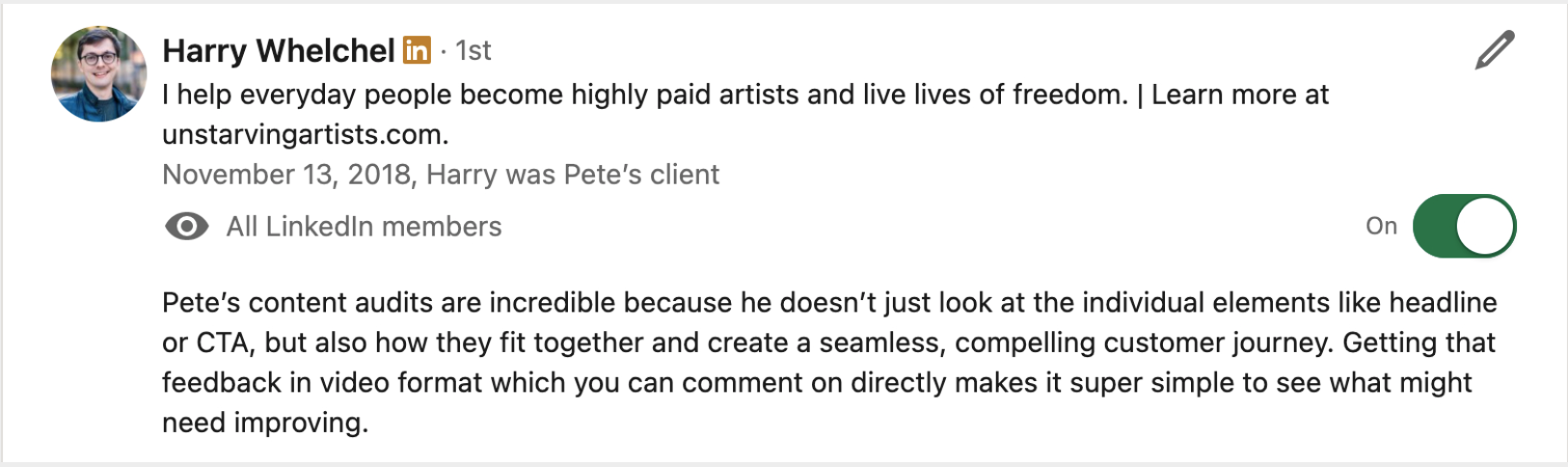Click the LinkedIn premium badge icon
Image resolution: width=1568 pixels, height=467 pixels.
click(x=417, y=50)
